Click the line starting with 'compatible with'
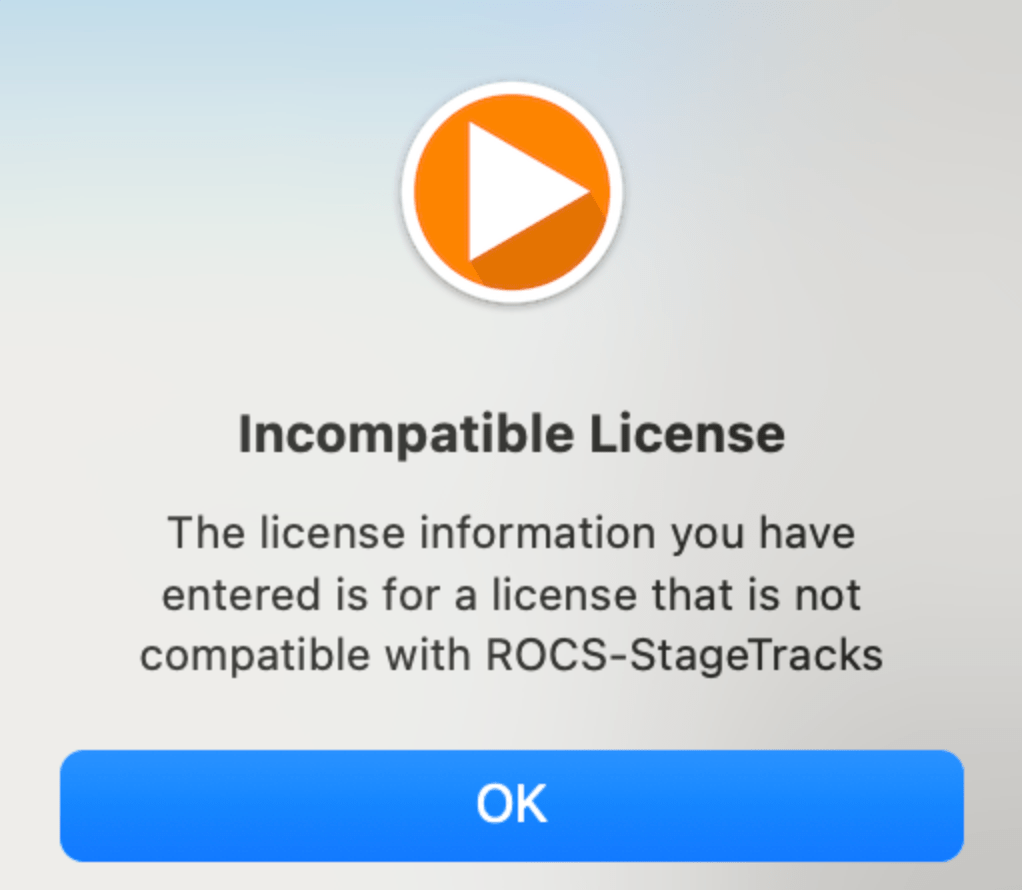1022x890 pixels. coord(512,656)
